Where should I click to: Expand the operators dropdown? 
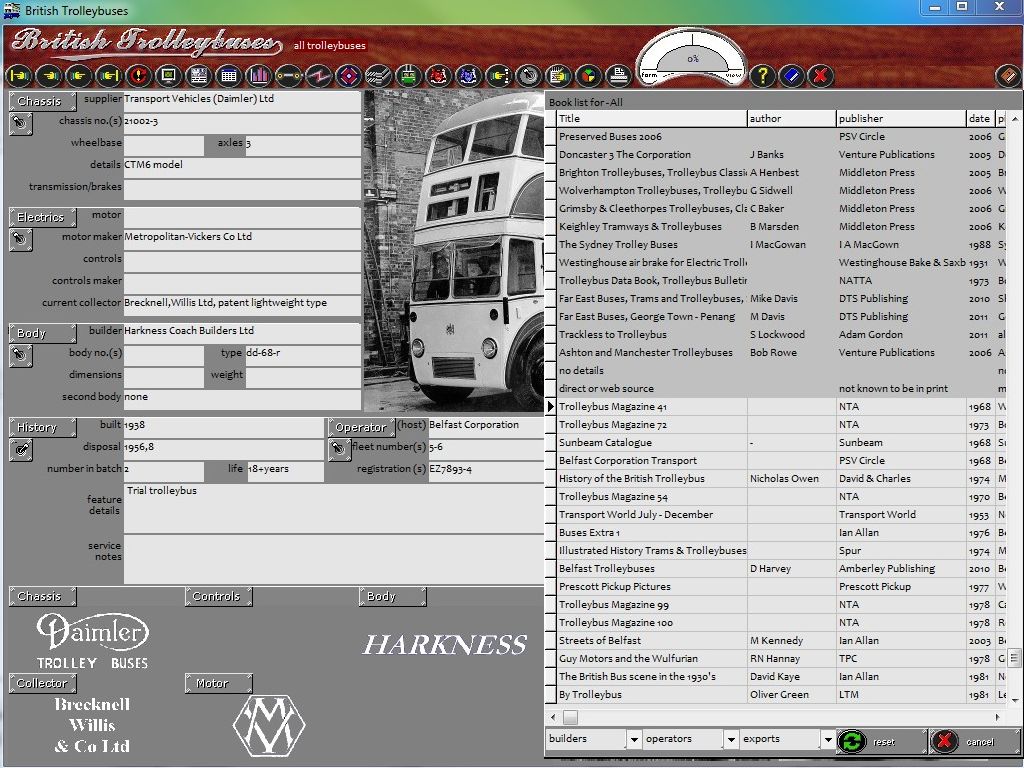[729, 740]
